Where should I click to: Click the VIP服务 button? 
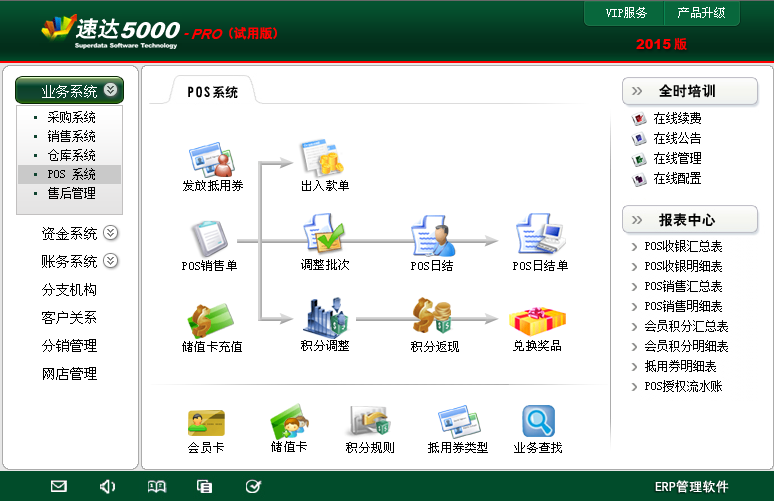pyautogui.click(x=625, y=13)
